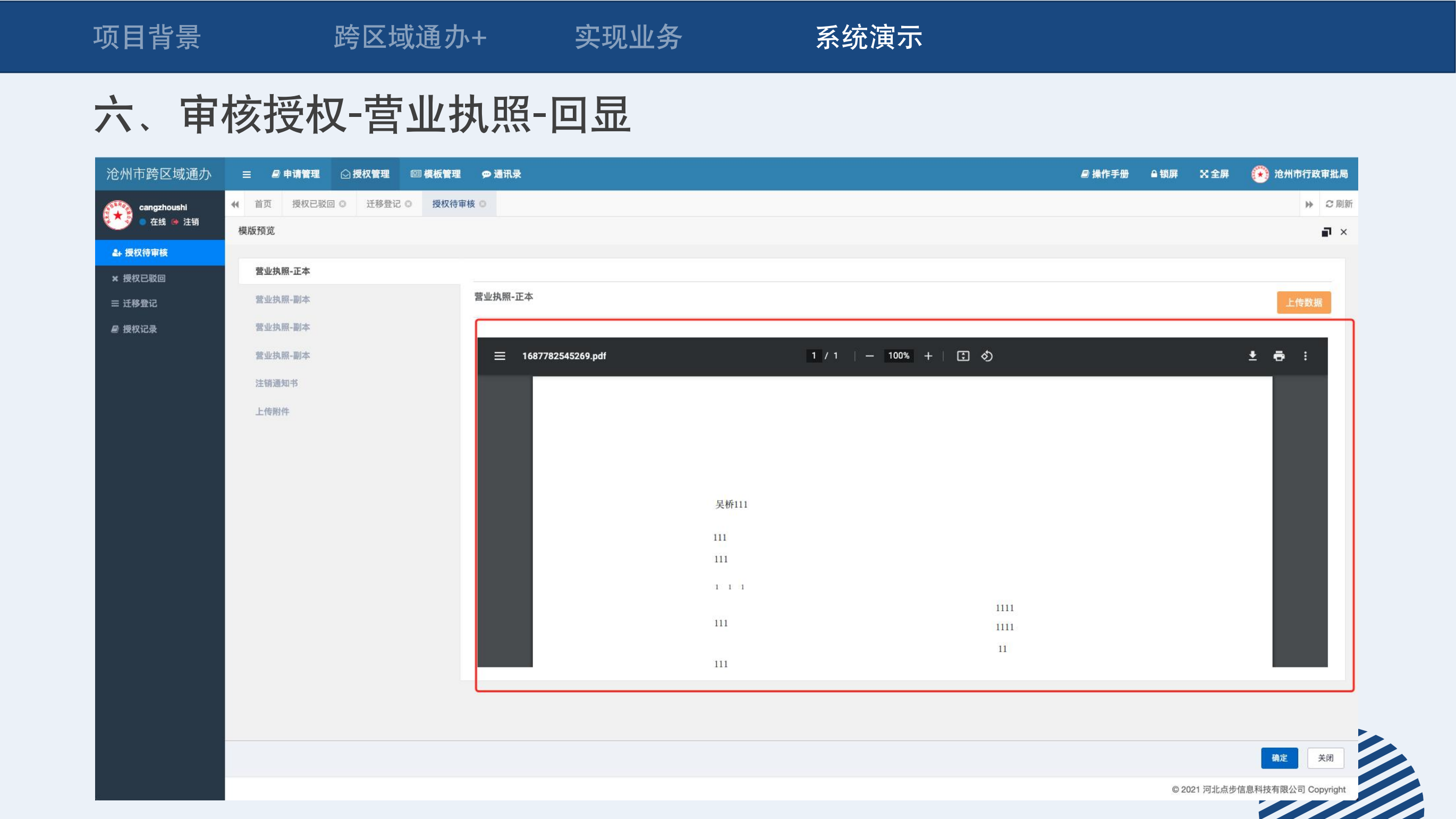The width and height of the screenshot is (1456, 819).
Task: Close the 授权已驳回 tab
Action: 343,204
